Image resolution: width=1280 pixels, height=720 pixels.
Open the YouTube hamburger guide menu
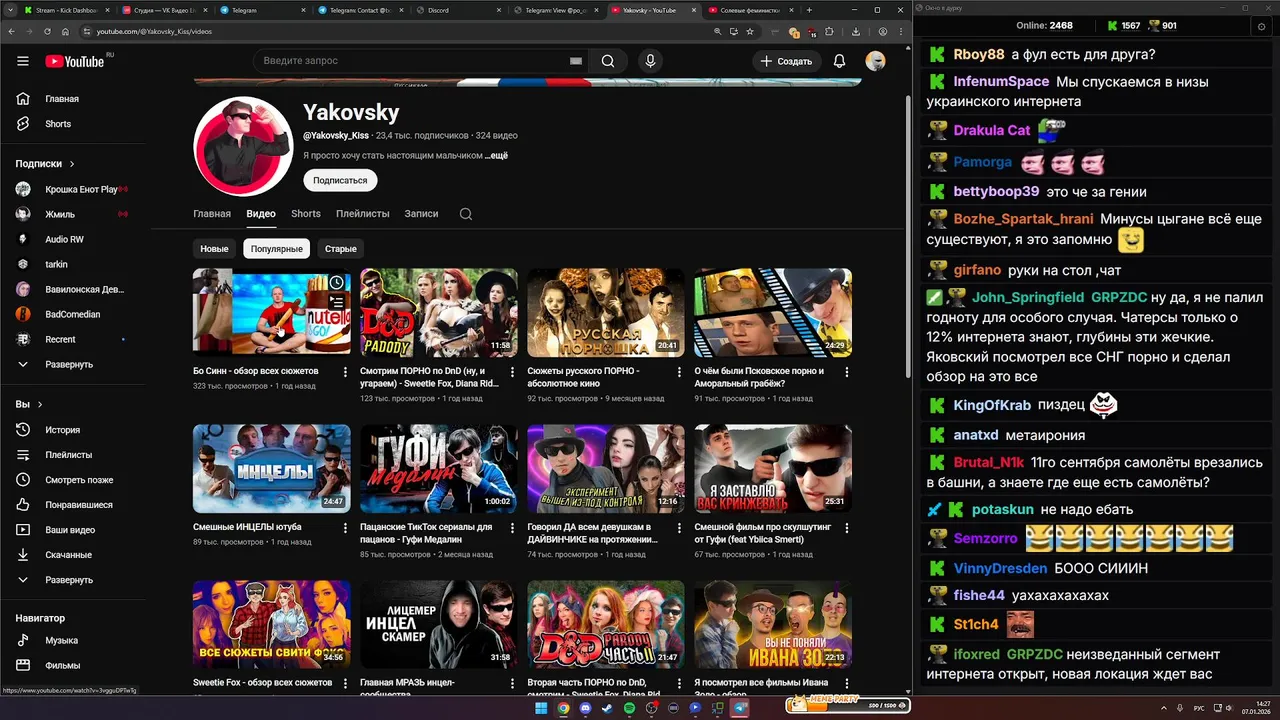(x=23, y=61)
